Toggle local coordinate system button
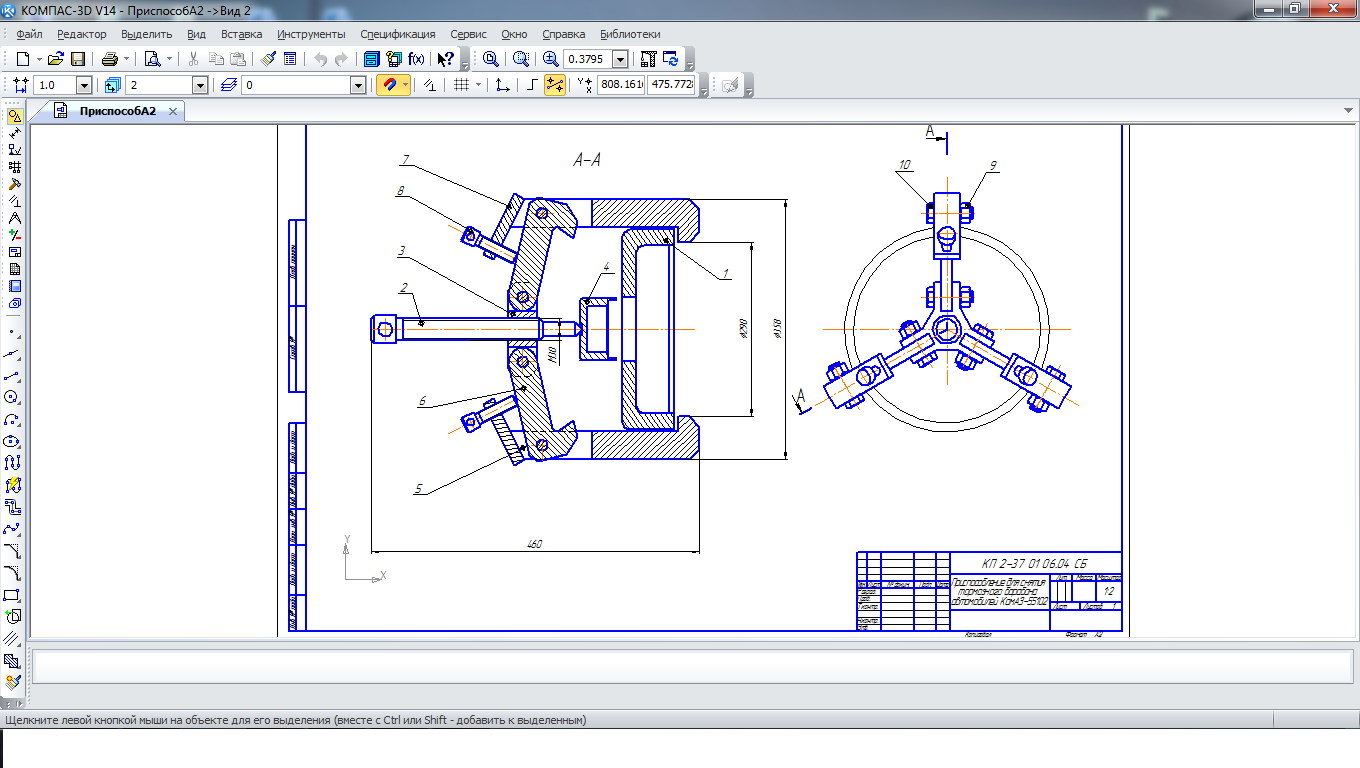1360x768 pixels. [x=503, y=85]
